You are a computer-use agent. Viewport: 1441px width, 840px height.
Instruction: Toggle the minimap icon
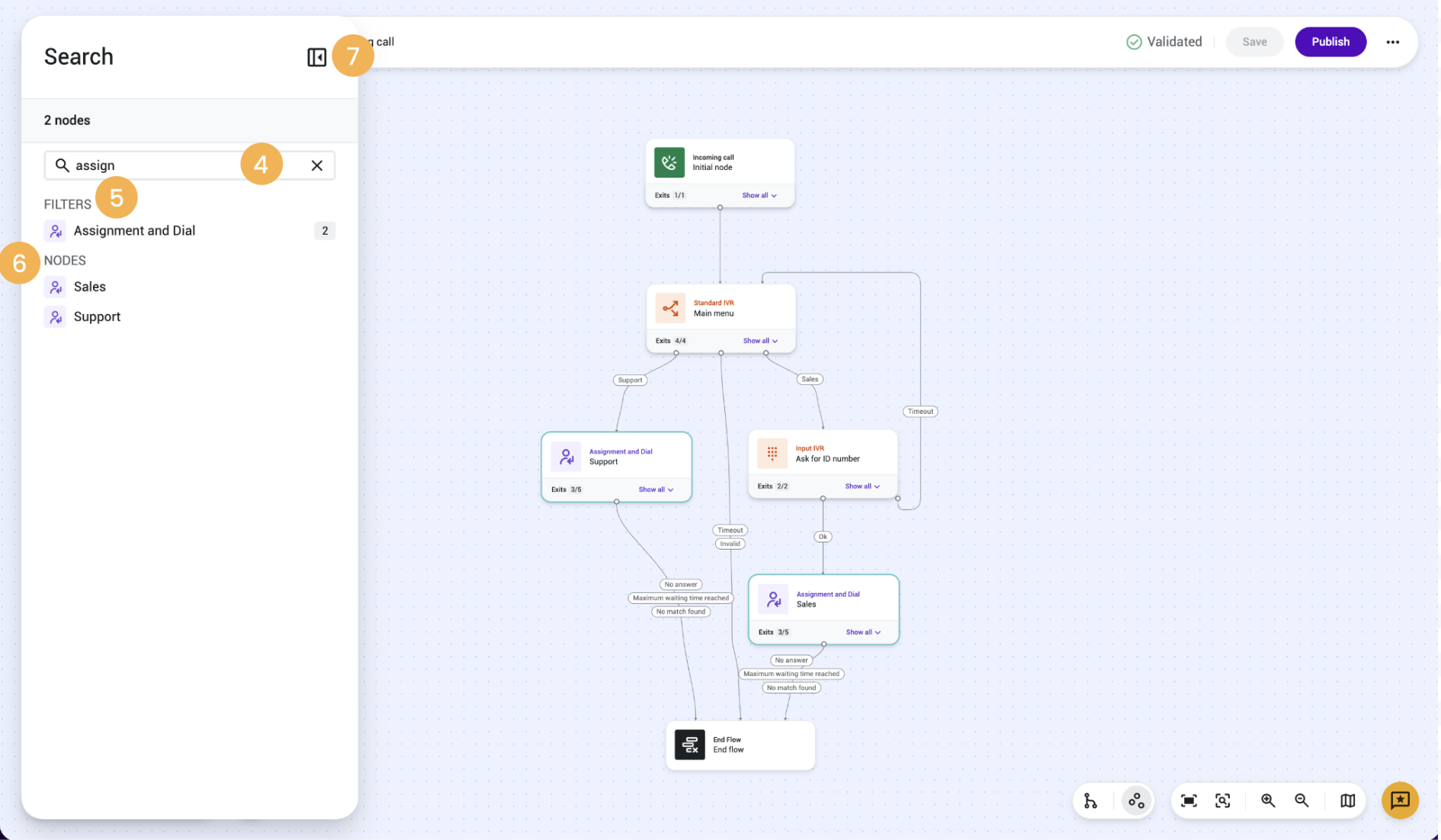pos(1348,800)
